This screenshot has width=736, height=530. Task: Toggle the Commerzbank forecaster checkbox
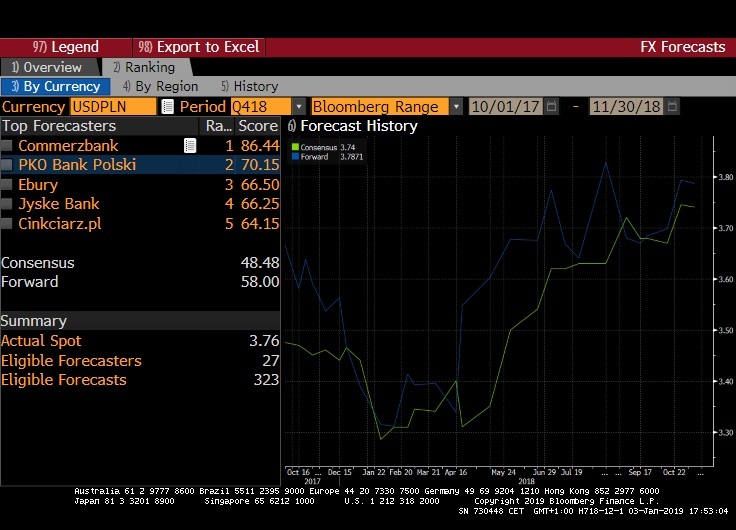8,147
